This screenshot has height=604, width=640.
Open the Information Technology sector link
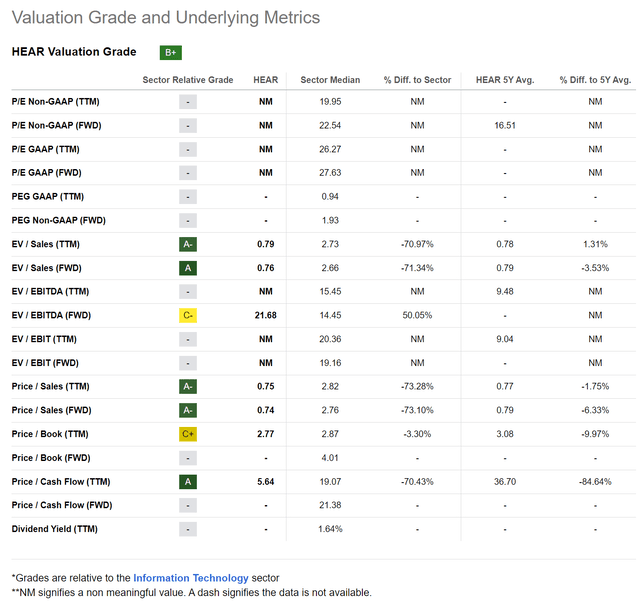[191, 578]
